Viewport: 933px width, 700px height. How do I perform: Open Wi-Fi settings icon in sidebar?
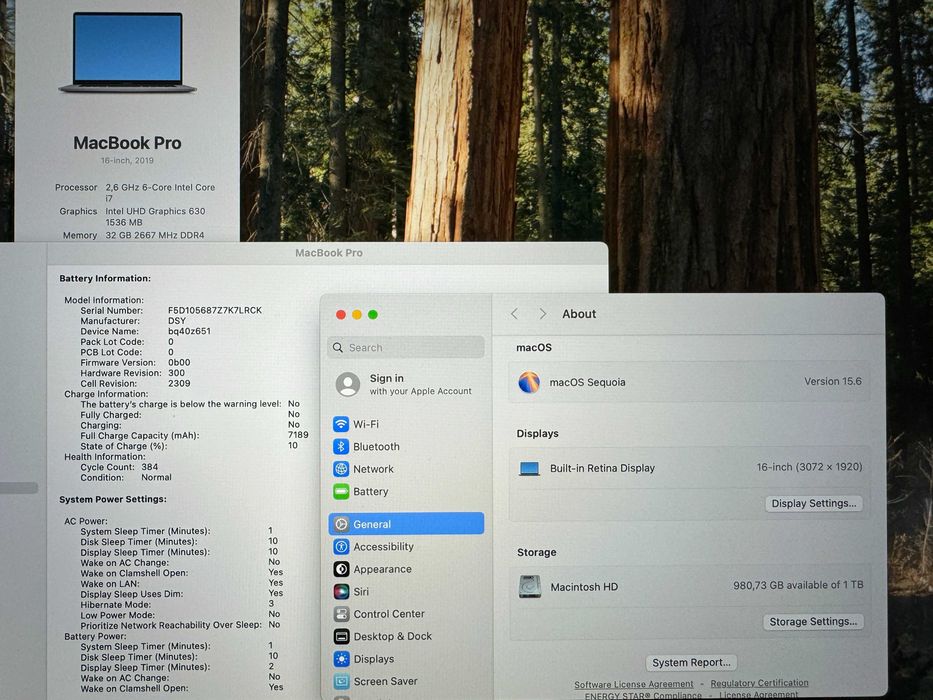[x=341, y=424]
